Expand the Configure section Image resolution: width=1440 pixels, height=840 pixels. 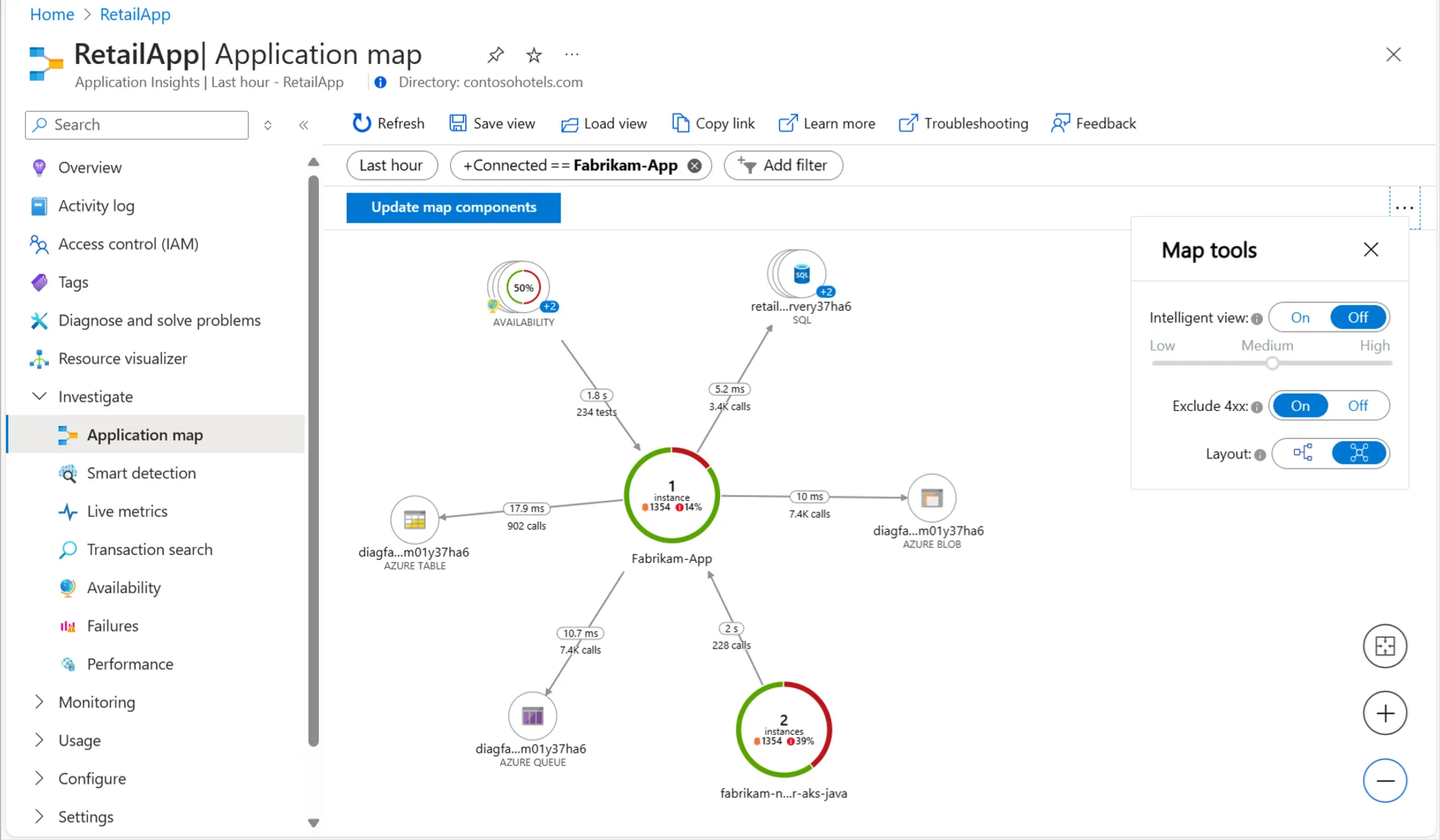(40, 778)
